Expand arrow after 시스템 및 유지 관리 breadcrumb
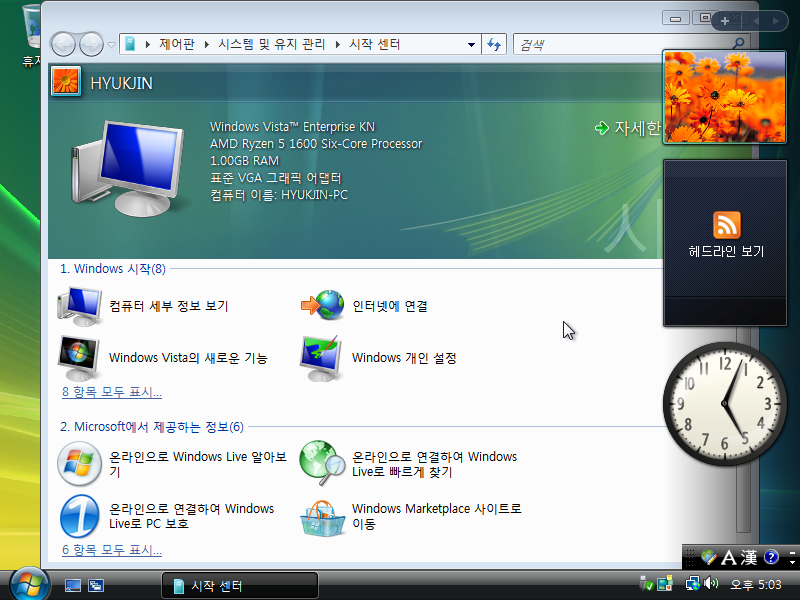Screen dimensions: 800x600 click(337, 45)
